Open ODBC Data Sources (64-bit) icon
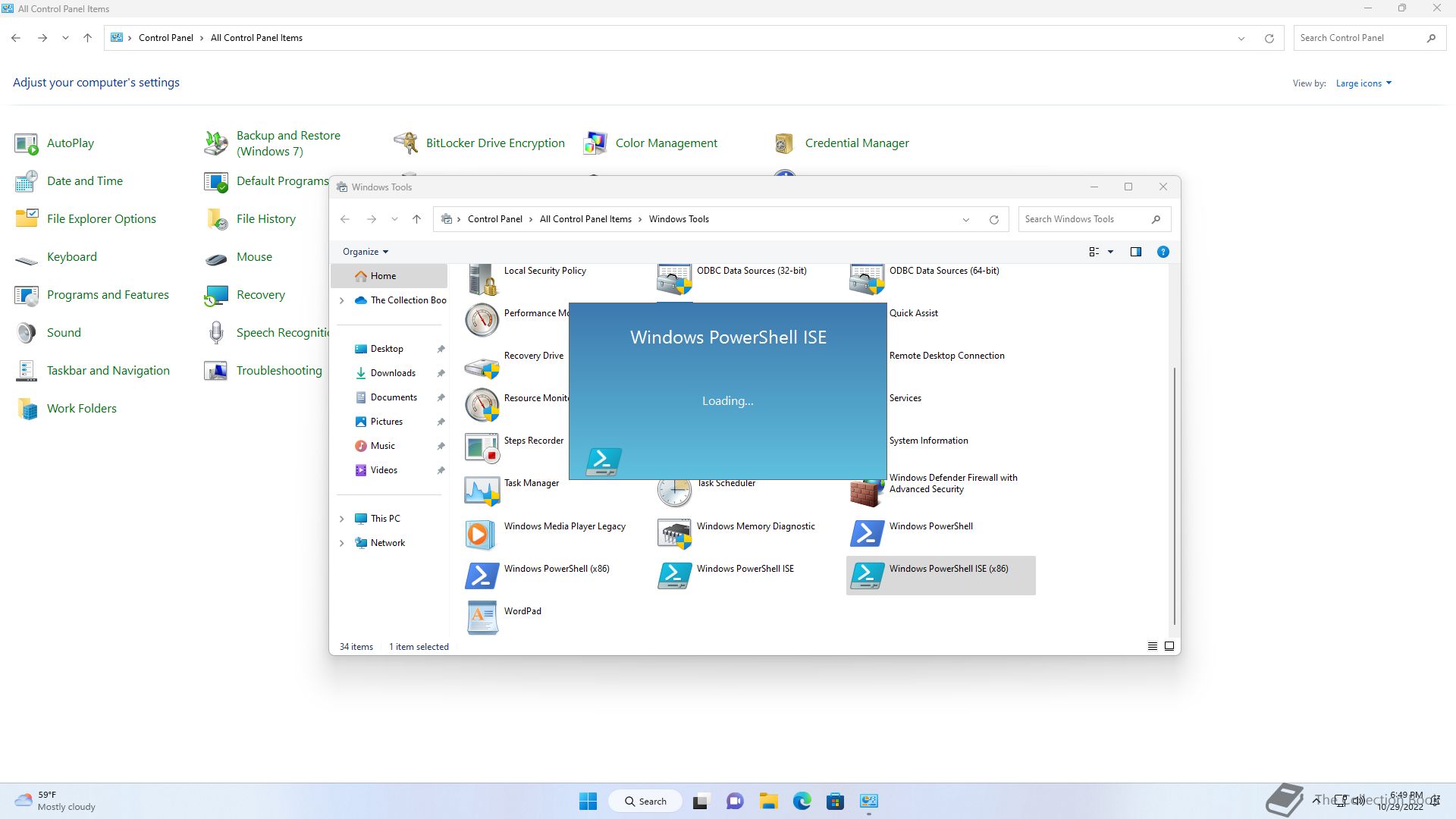Image resolution: width=1456 pixels, height=819 pixels. [866, 279]
